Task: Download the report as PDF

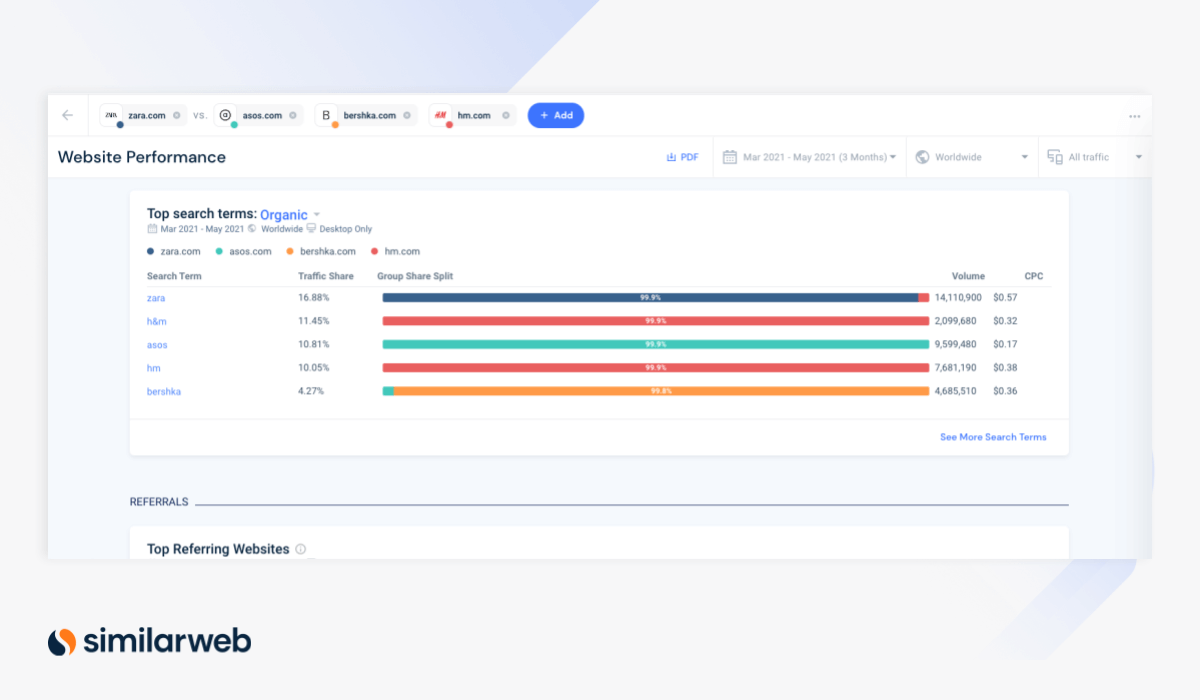Action: pyautogui.click(x=683, y=157)
